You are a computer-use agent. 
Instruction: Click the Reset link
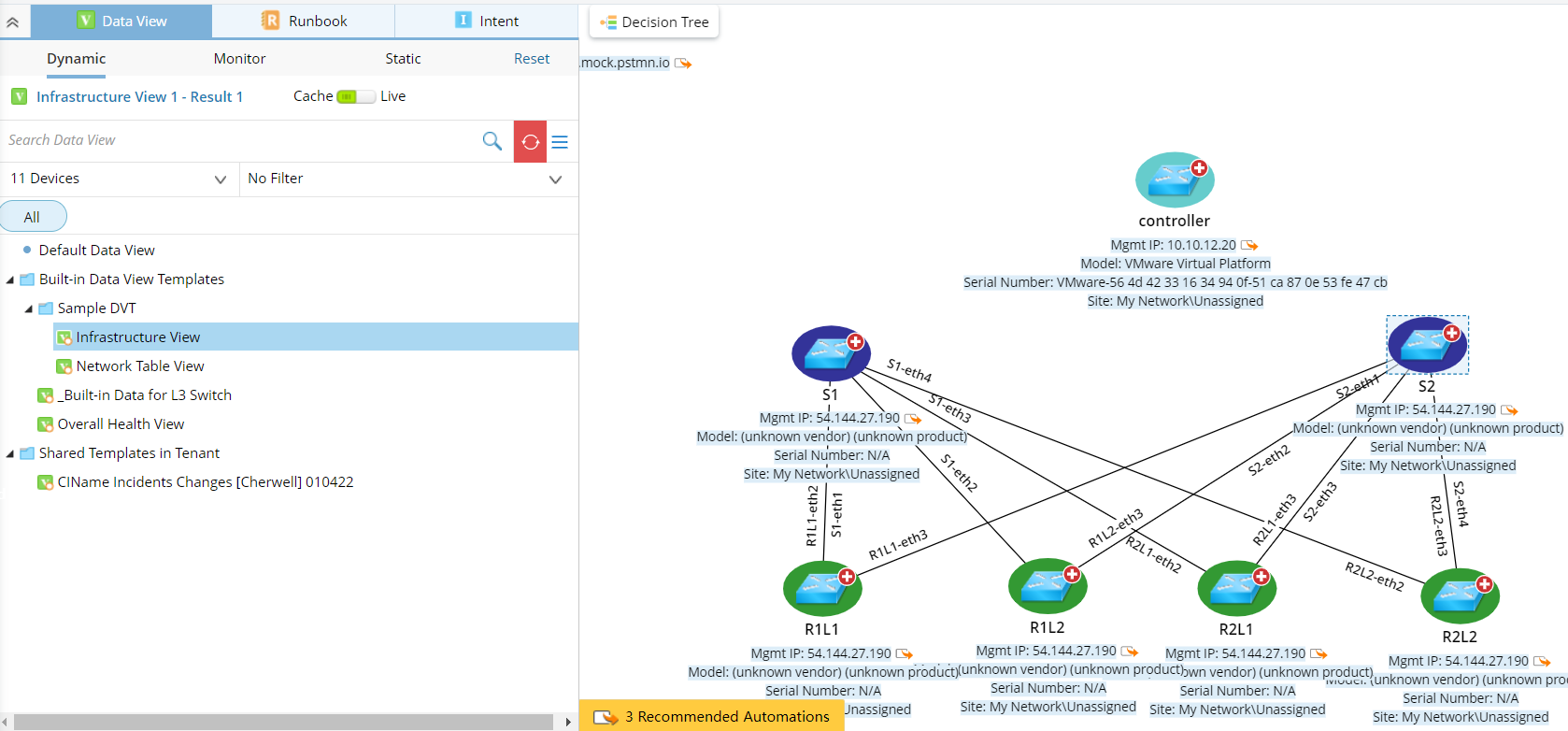(x=531, y=58)
